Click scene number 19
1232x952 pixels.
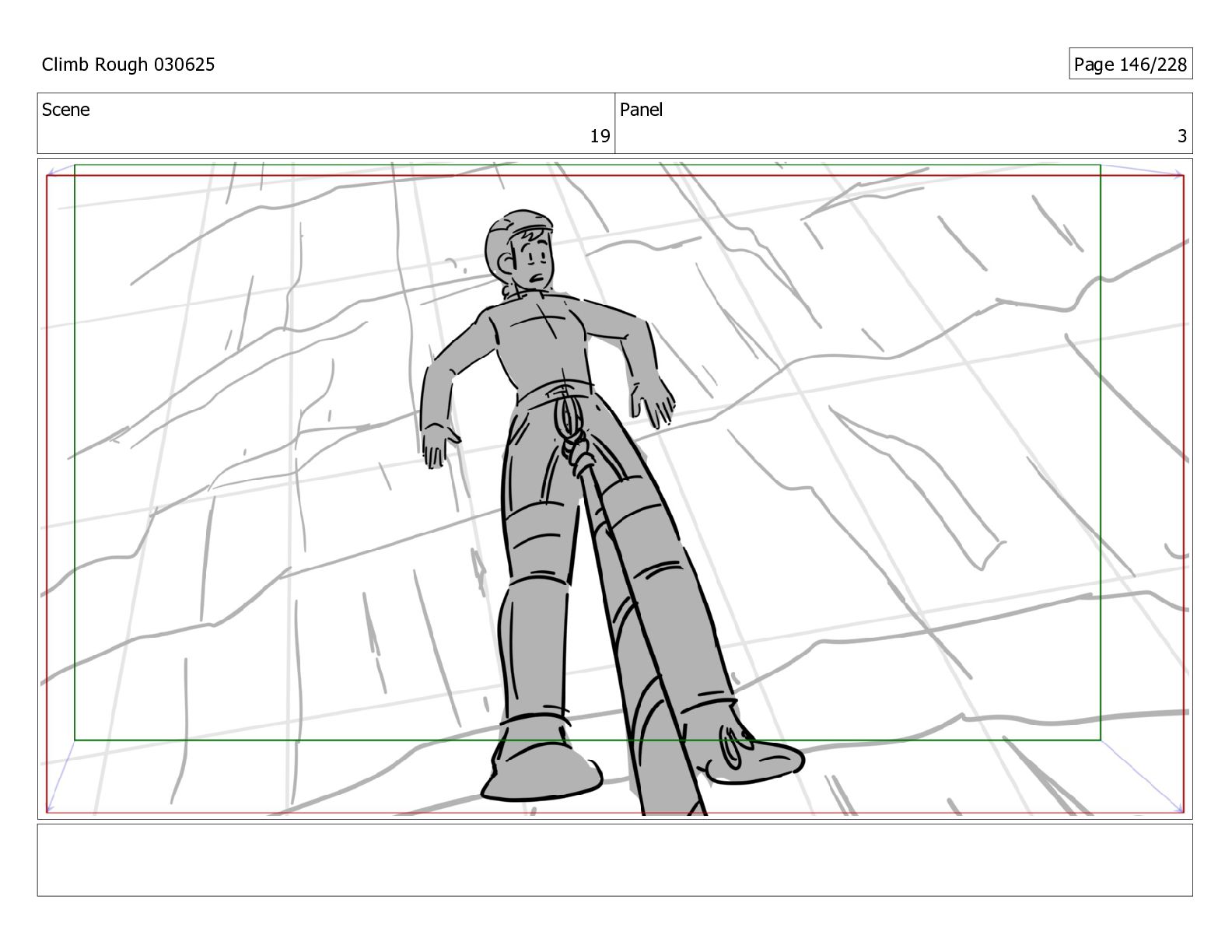[x=599, y=137]
